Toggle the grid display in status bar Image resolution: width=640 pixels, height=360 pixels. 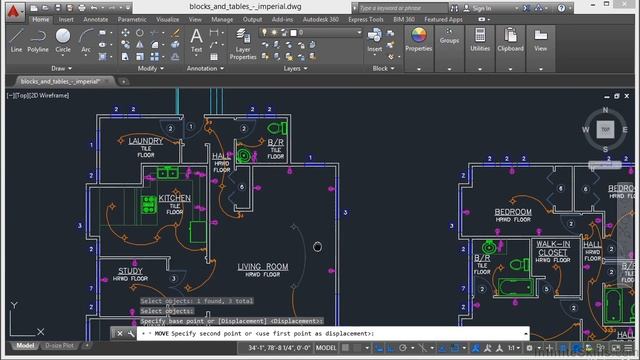tap(345, 348)
